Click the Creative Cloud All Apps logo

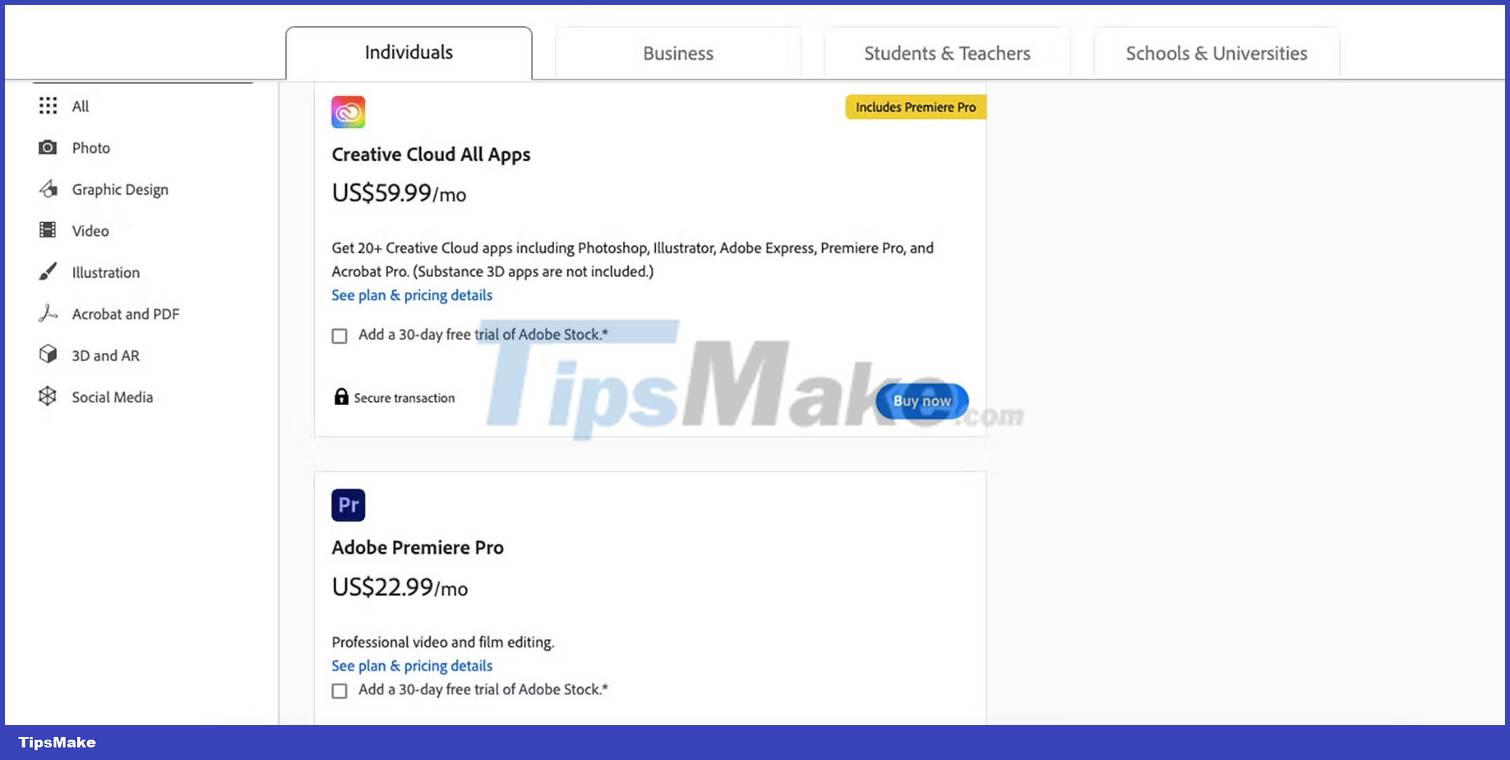tap(348, 112)
